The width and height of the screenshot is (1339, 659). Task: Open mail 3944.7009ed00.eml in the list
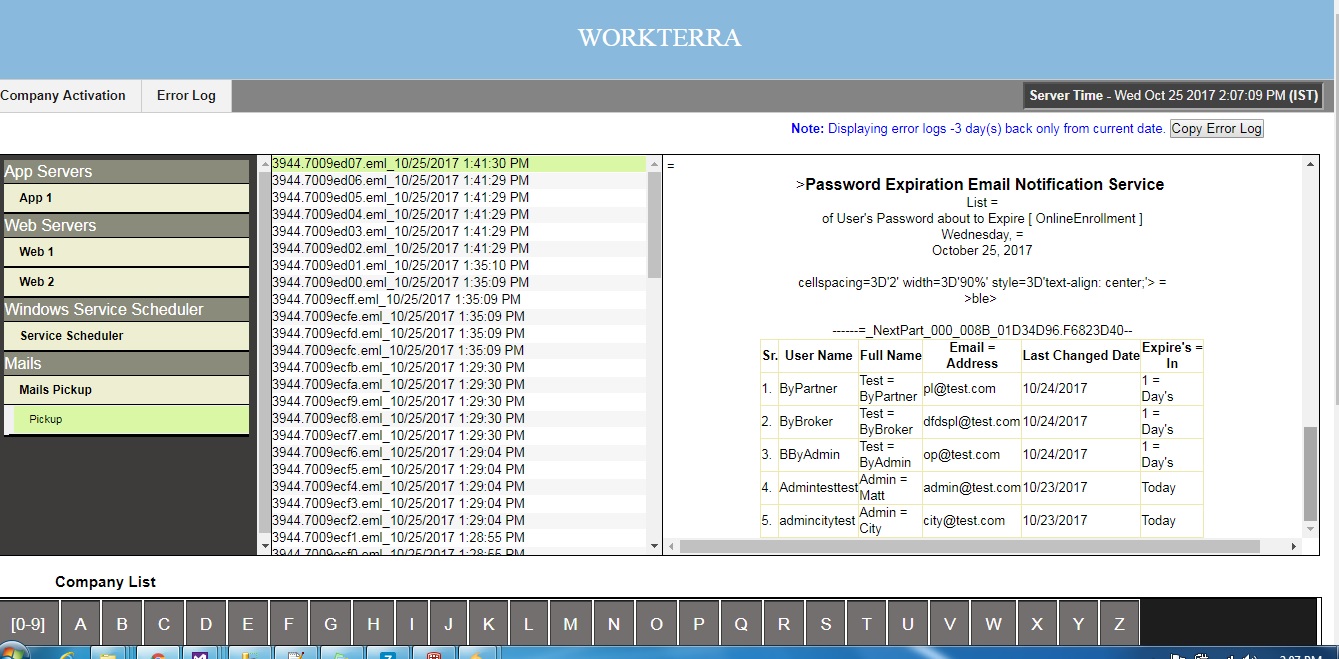coord(459,282)
